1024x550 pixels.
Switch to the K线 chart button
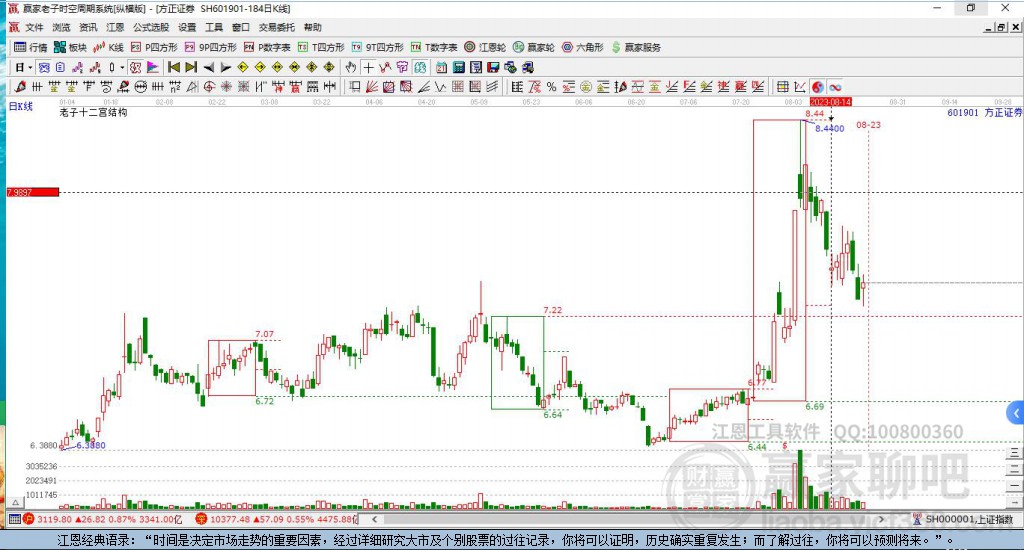coord(108,47)
